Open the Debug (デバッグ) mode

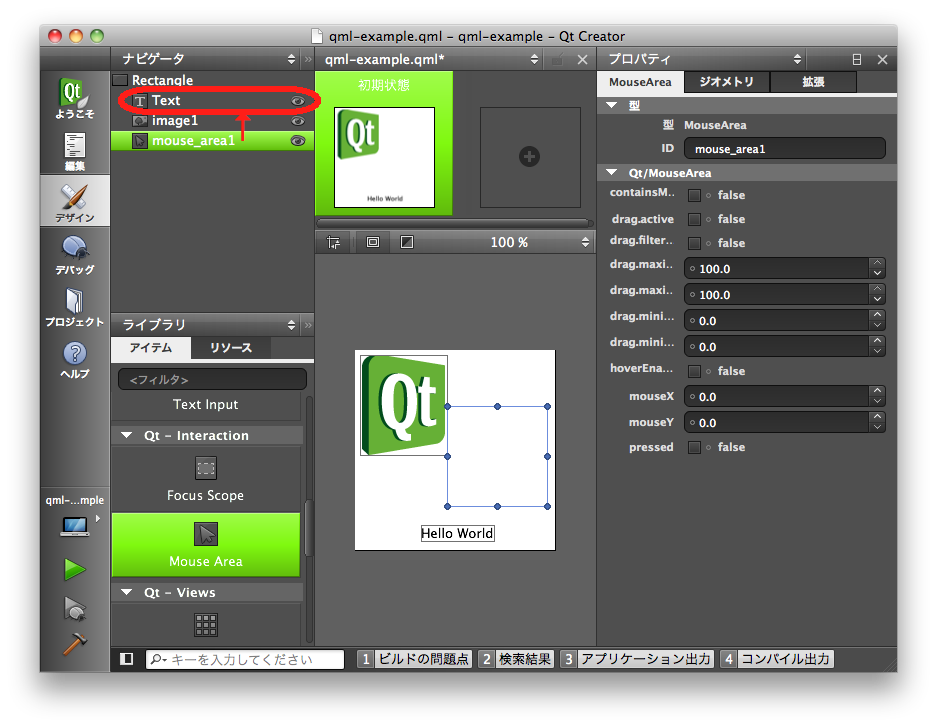pos(75,255)
